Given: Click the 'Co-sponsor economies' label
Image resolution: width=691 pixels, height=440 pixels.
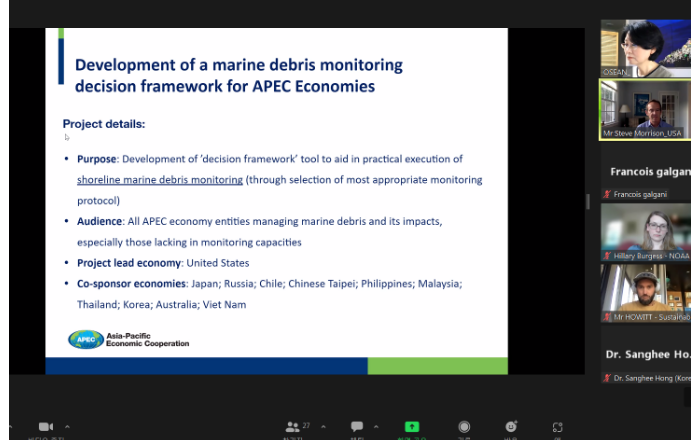Looking at the screenshot, I should click(131, 283).
